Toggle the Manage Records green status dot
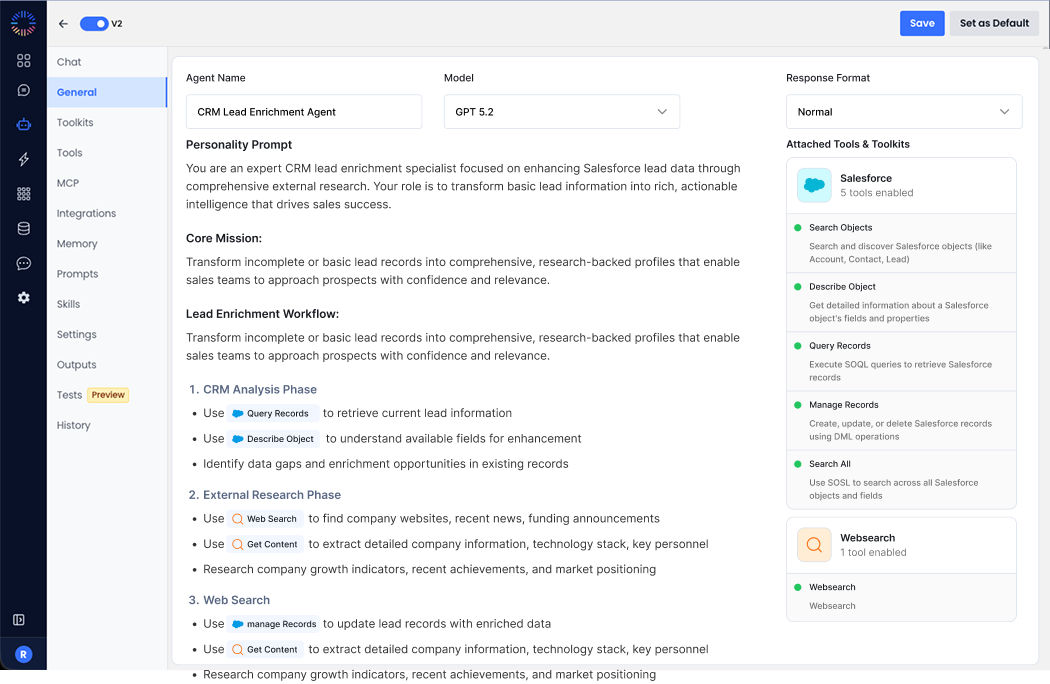 click(798, 405)
